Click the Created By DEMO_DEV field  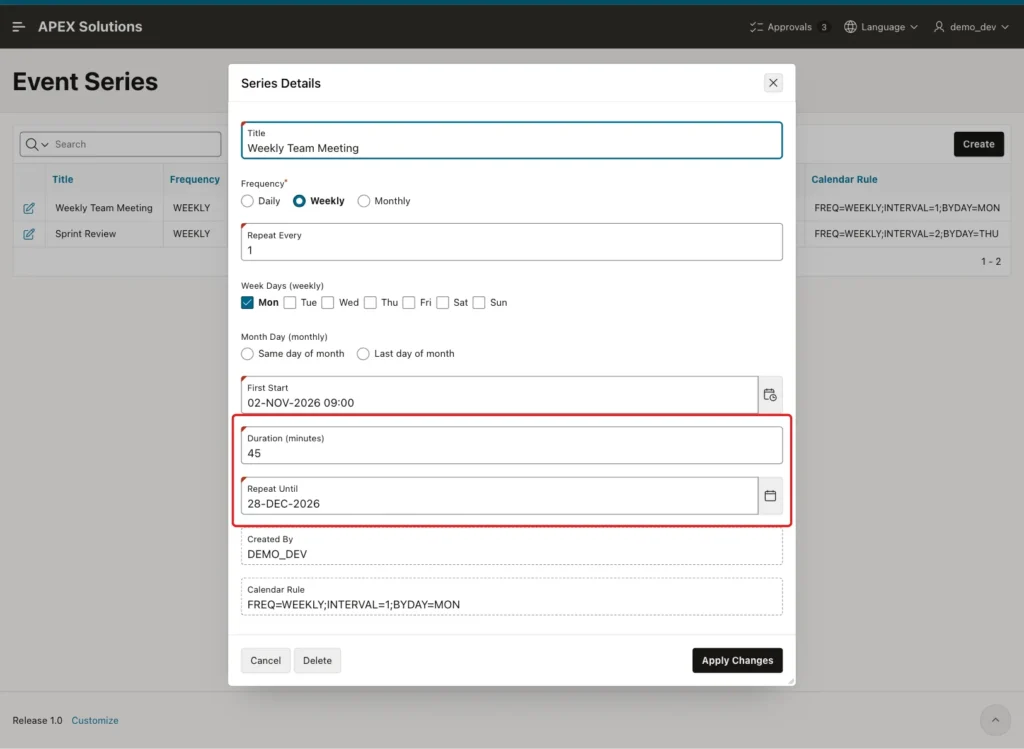[x=511, y=547]
